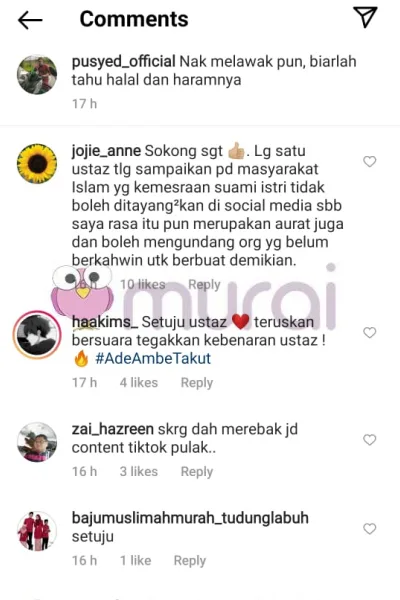Open the #AdeAmbeTakut hashtag

[153, 359]
